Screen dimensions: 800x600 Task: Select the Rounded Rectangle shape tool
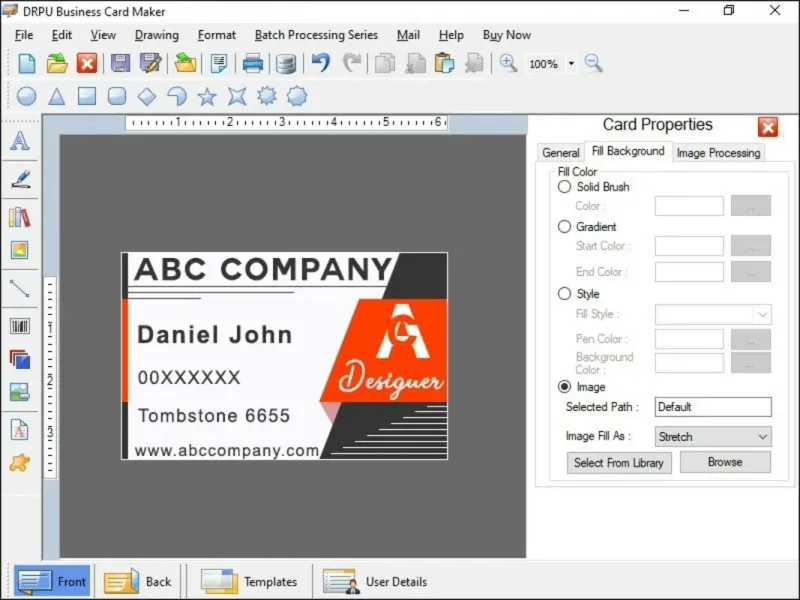[117, 96]
